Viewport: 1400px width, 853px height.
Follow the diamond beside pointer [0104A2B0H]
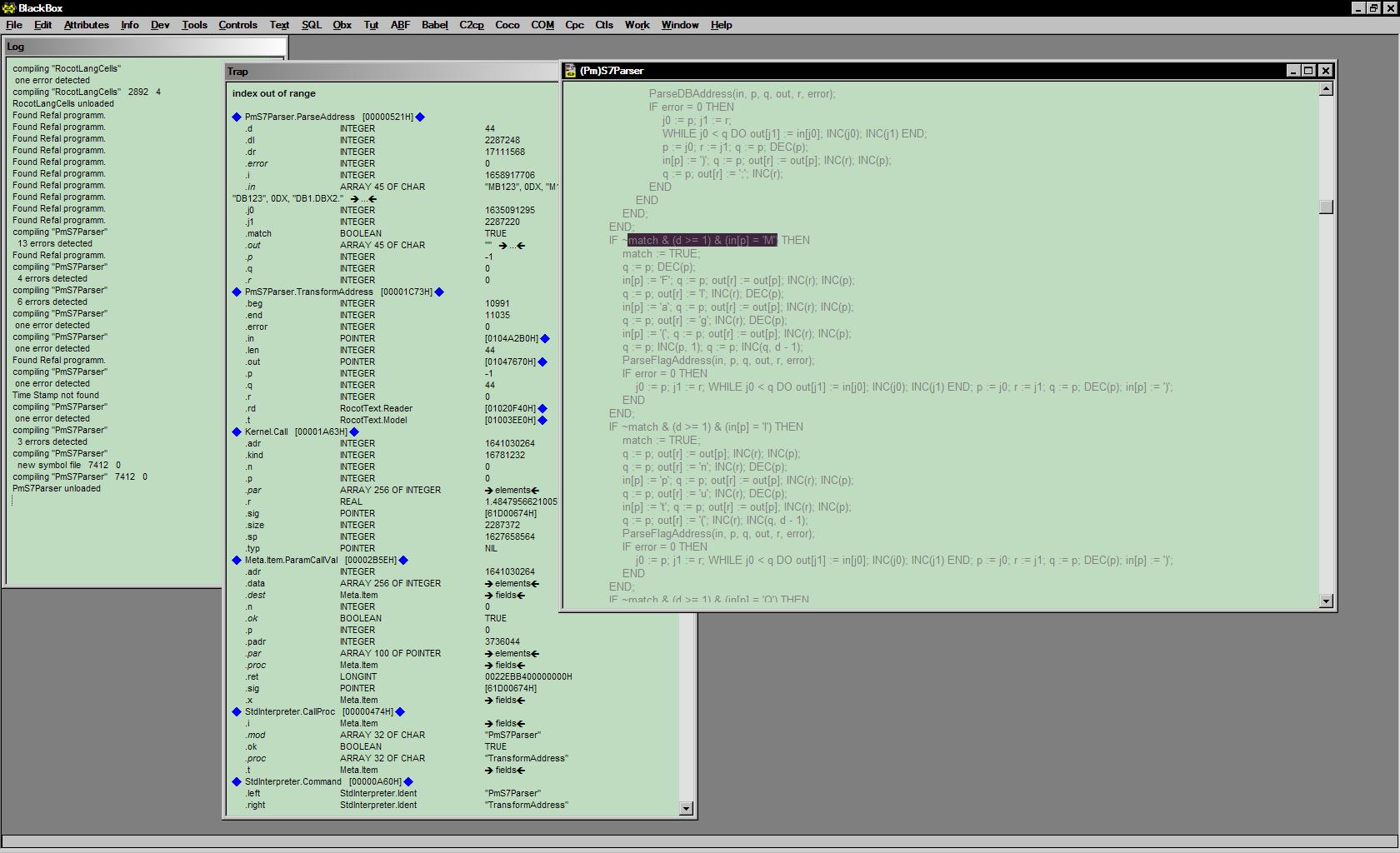[545, 339]
